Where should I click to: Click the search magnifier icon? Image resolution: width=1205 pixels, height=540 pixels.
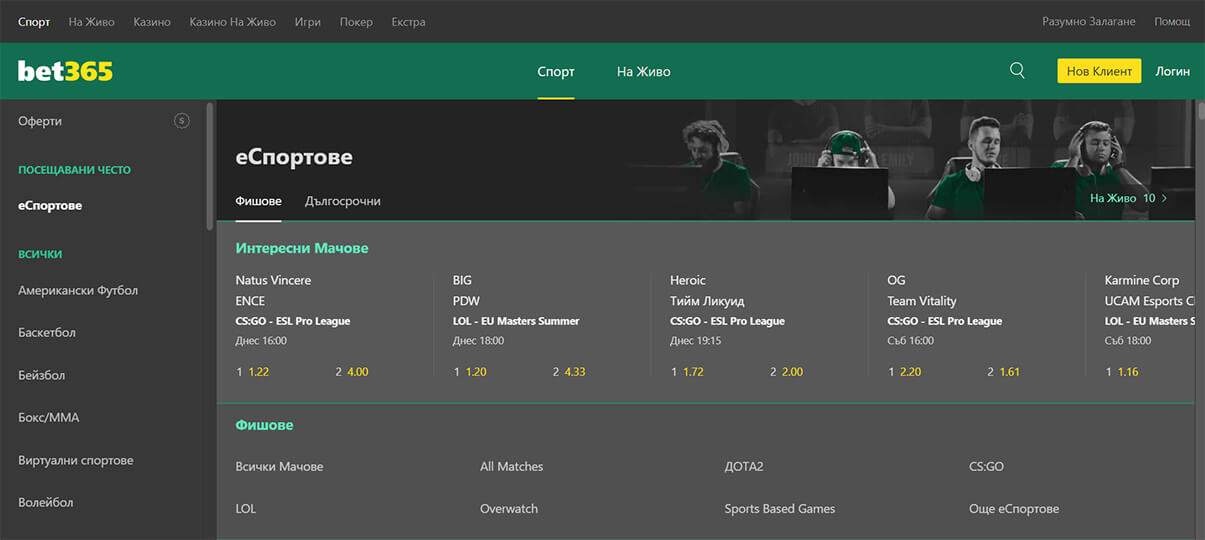(1017, 71)
